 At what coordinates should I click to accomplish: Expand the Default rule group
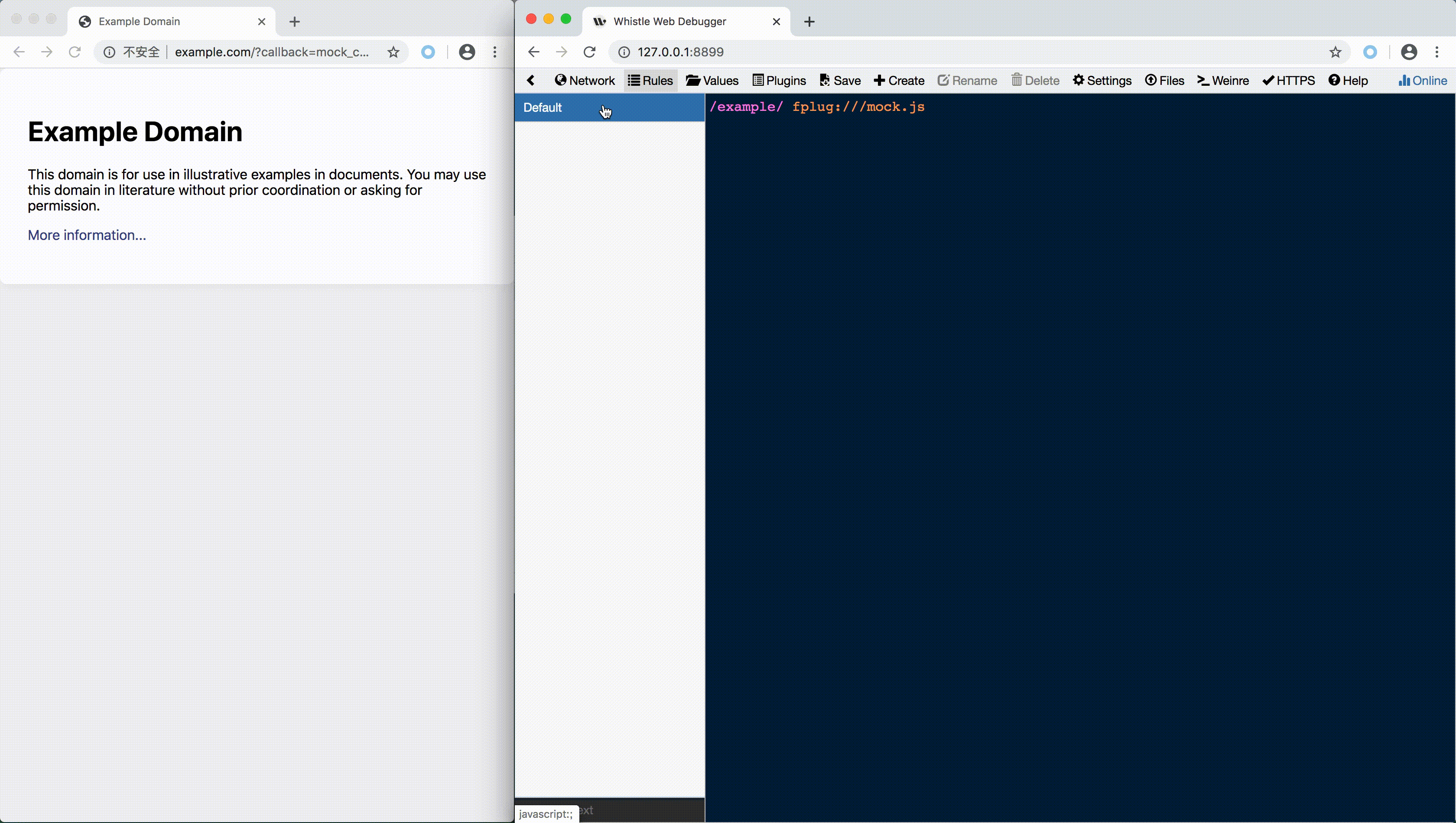pyautogui.click(x=543, y=107)
